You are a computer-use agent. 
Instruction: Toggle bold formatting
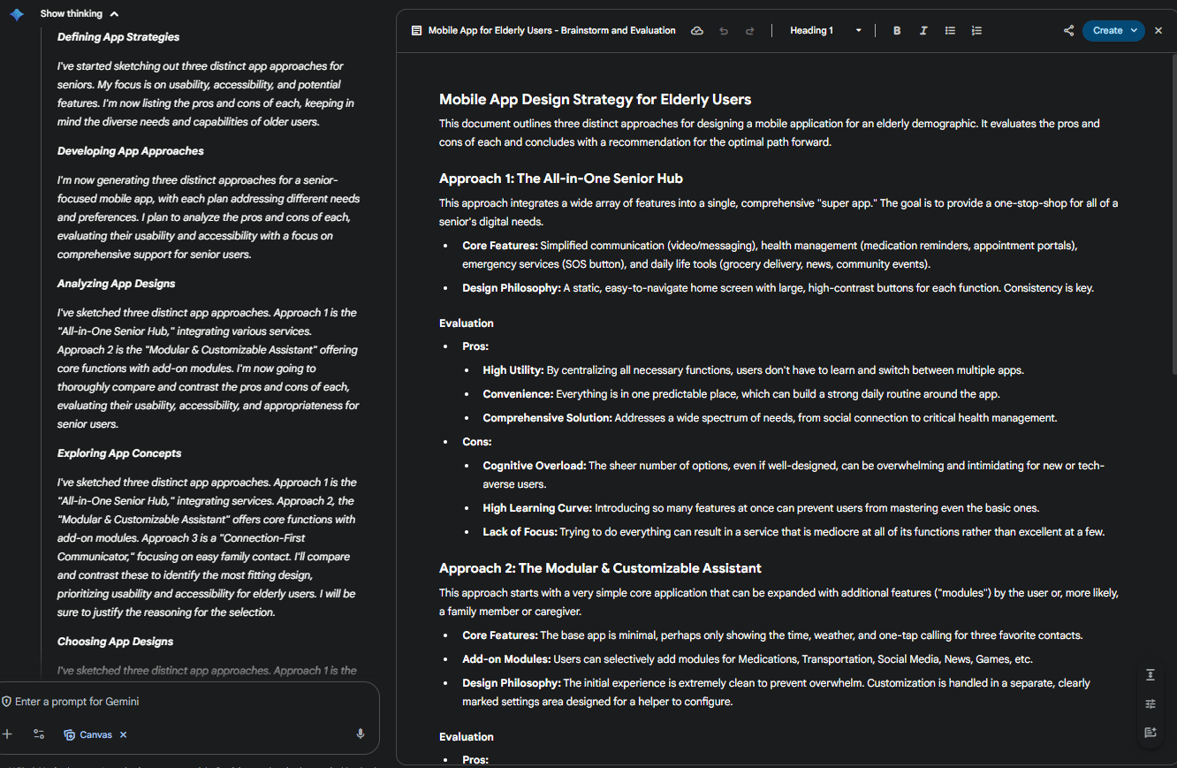tap(896, 31)
